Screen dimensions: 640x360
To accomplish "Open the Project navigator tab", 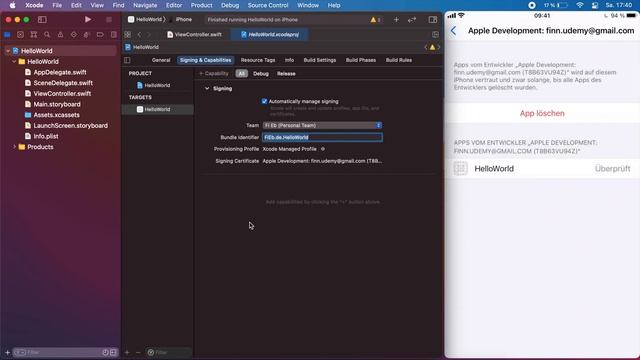I will click(7, 35).
